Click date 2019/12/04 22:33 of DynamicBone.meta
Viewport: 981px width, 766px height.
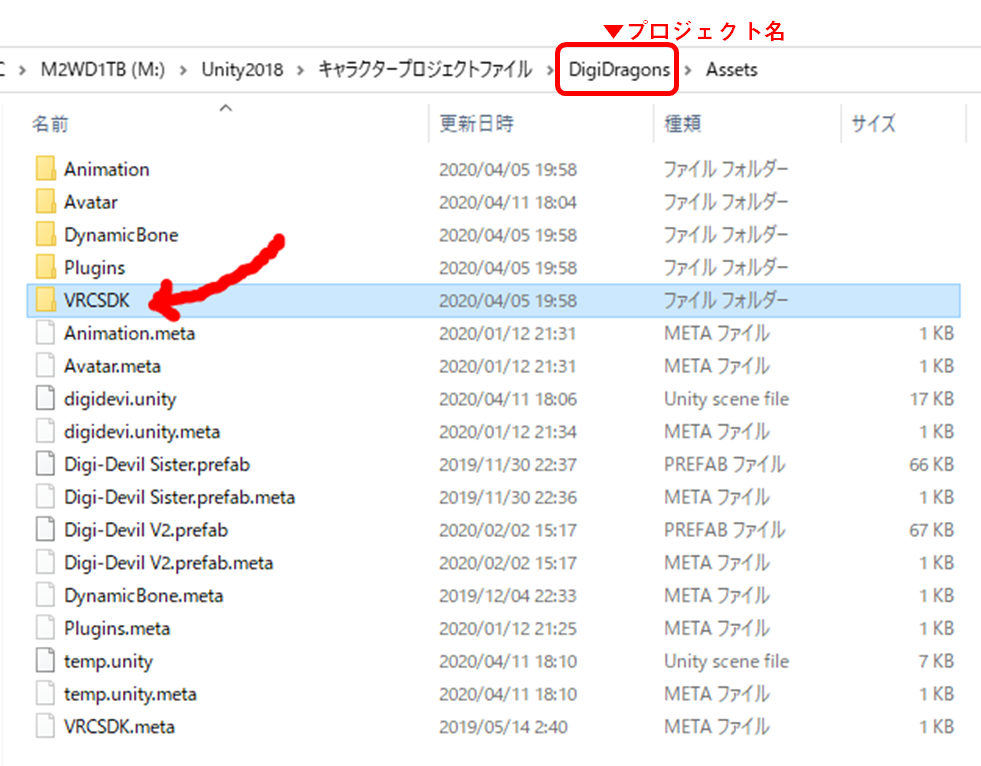point(507,596)
